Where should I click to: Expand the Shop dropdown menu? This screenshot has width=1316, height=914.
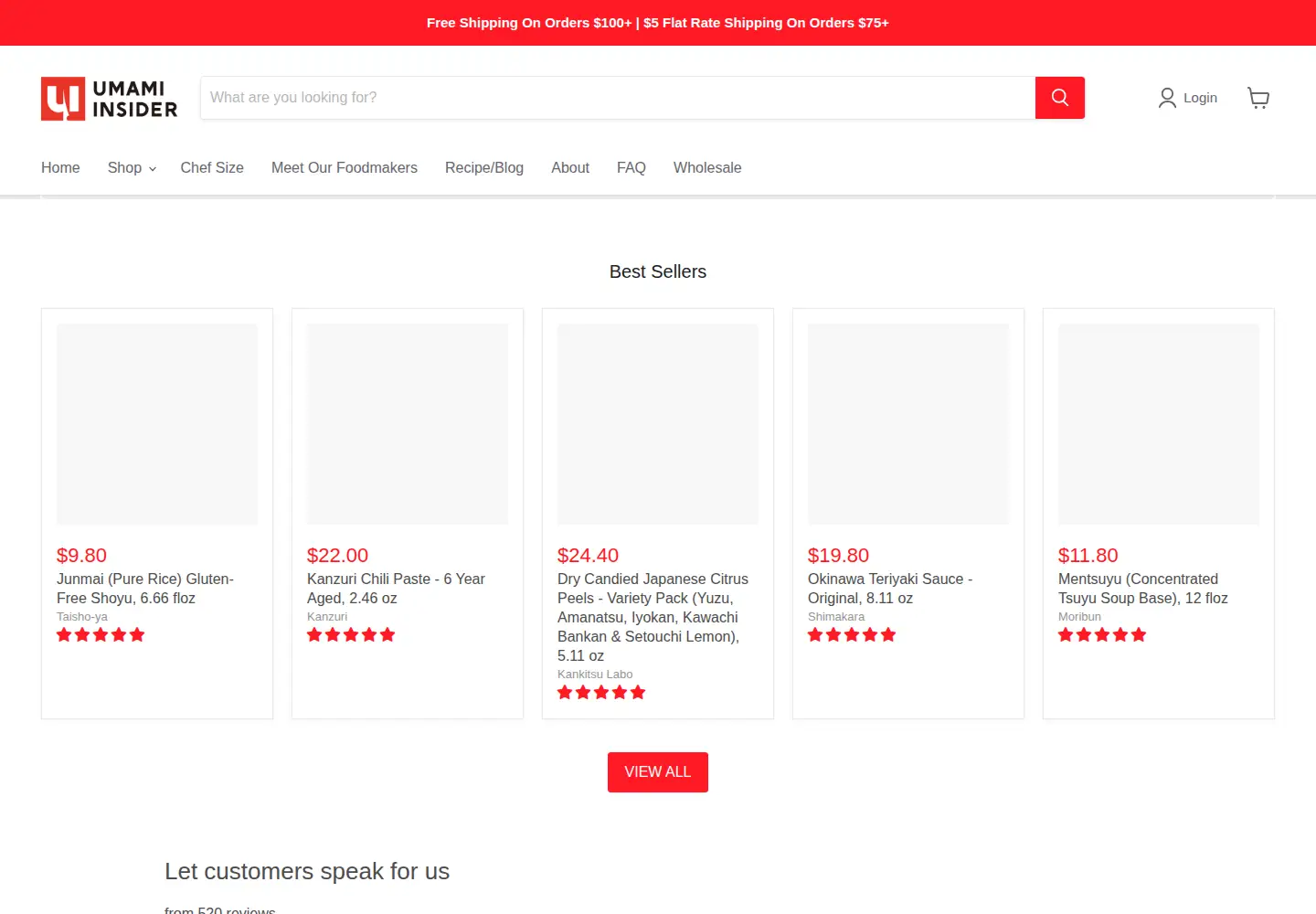pyautogui.click(x=132, y=168)
